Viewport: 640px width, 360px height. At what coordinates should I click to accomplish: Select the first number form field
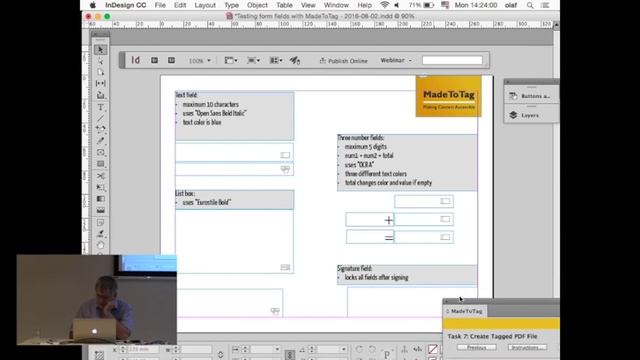coord(424,201)
